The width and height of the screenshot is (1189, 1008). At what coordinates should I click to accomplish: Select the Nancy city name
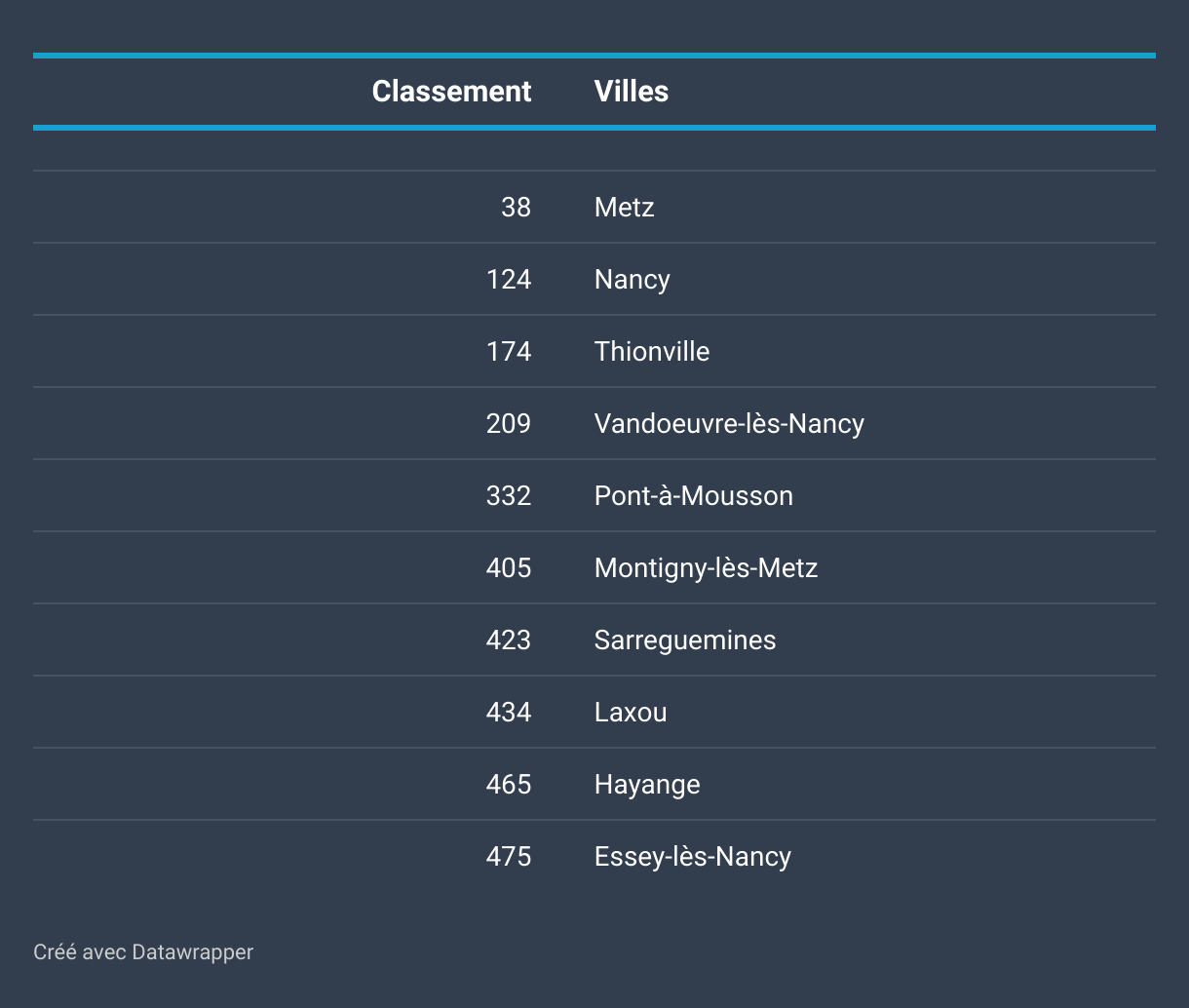pos(633,280)
